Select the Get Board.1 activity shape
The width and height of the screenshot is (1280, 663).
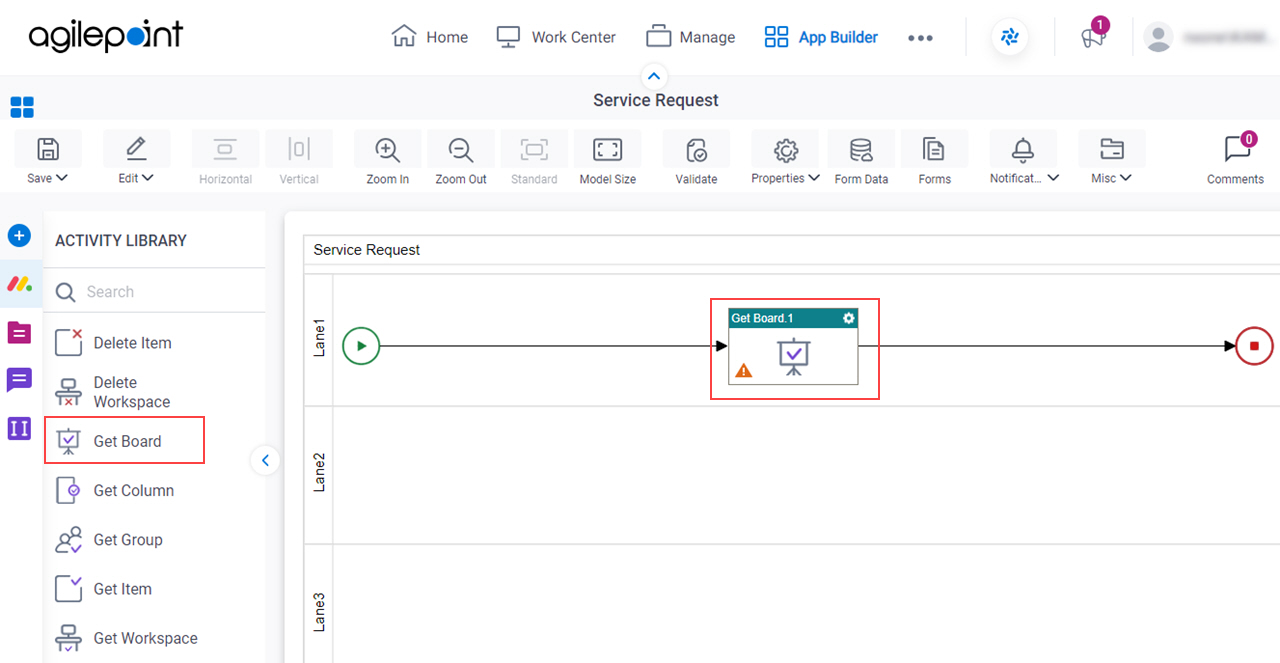click(793, 347)
